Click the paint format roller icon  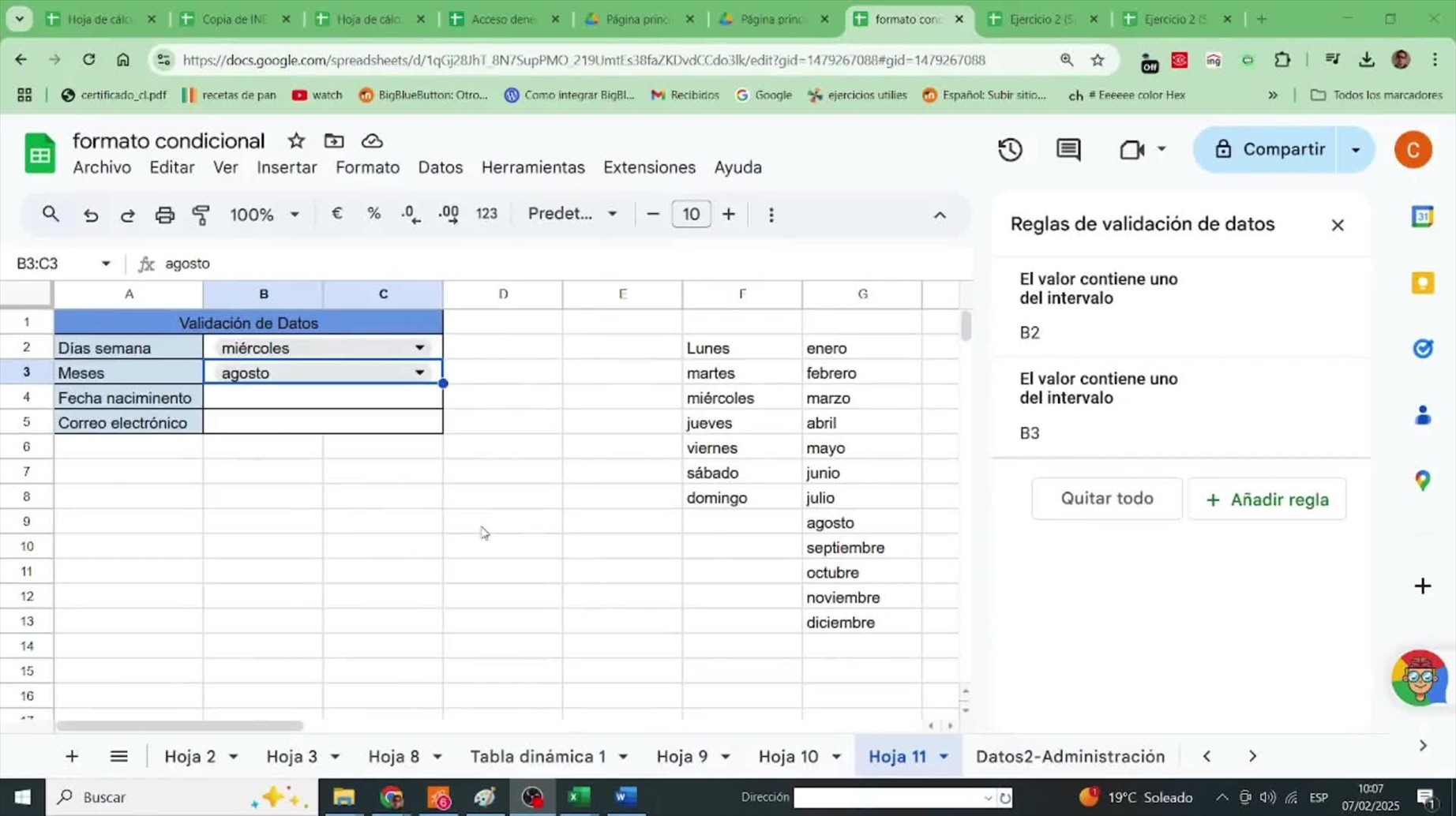201,214
